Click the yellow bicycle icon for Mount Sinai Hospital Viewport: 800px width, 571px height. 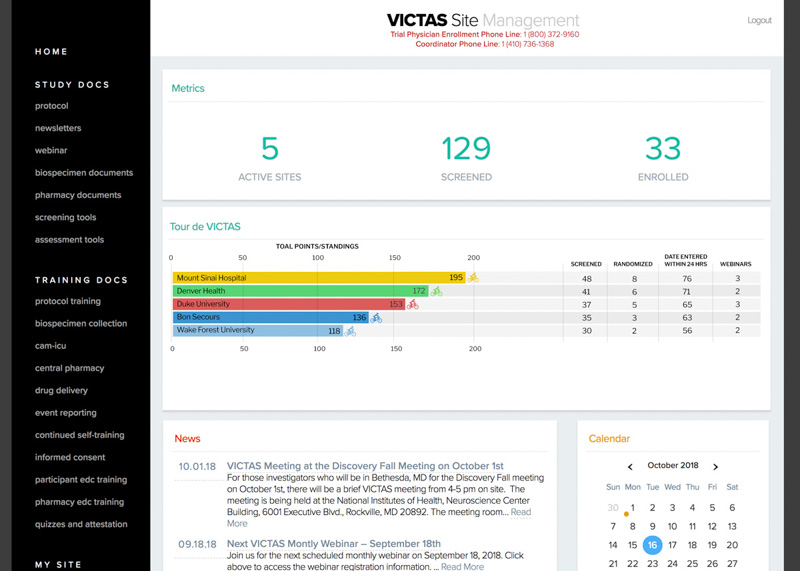click(x=473, y=278)
